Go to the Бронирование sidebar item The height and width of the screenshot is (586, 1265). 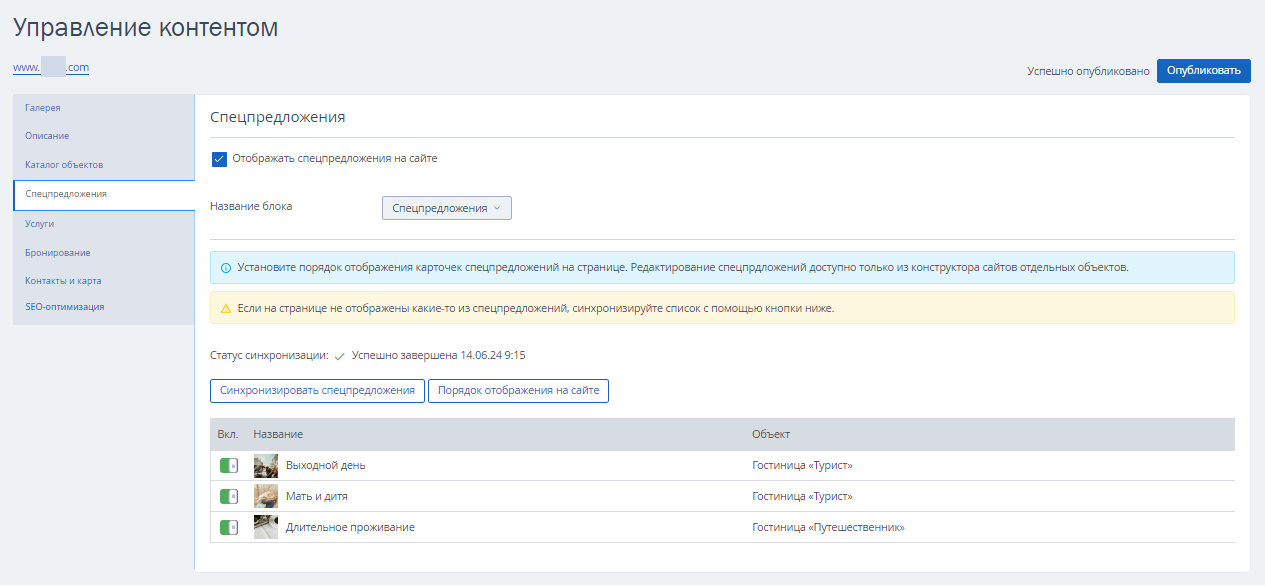pyautogui.click(x=58, y=253)
